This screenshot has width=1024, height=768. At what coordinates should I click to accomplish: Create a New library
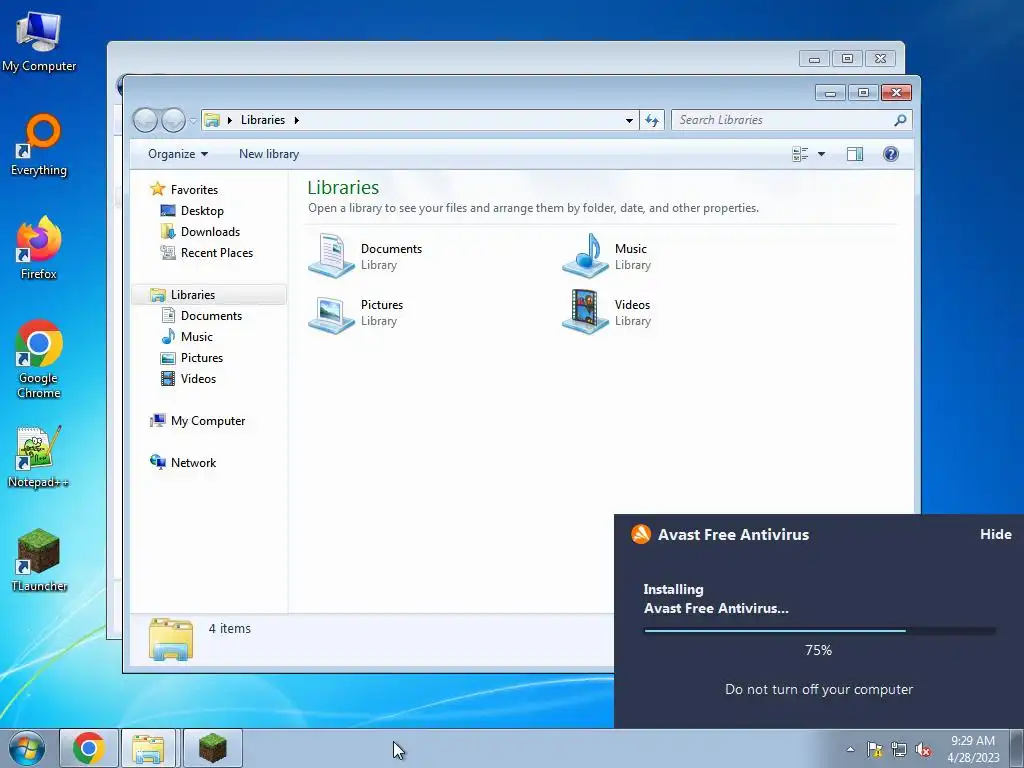coord(269,154)
